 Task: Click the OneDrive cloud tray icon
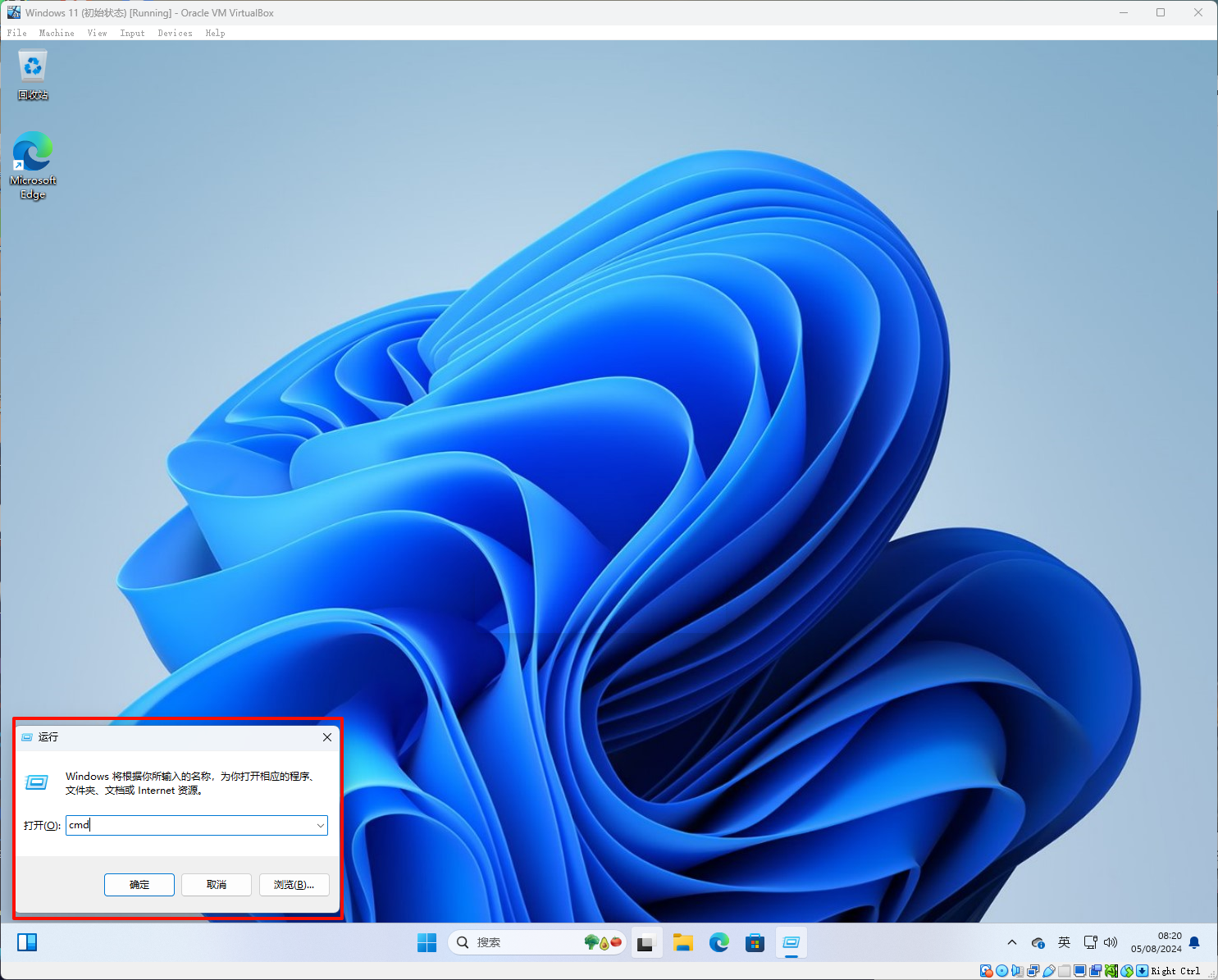(x=1038, y=943)
